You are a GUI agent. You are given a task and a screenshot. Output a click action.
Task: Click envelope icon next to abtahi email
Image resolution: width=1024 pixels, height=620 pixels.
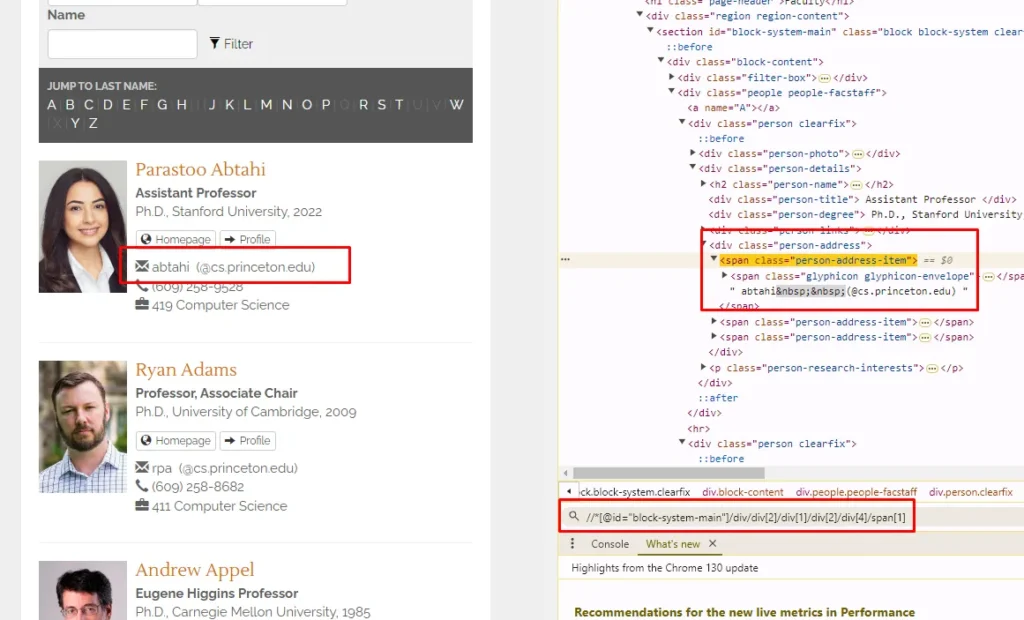click(142, 267)
